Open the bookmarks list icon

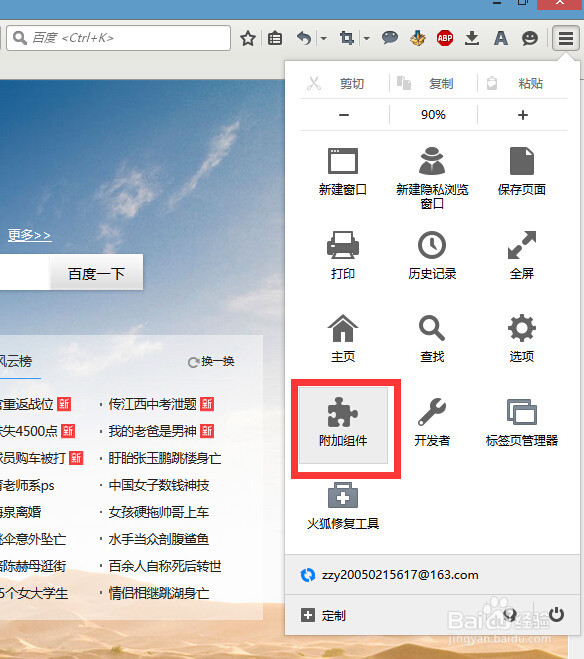point(275,38)
